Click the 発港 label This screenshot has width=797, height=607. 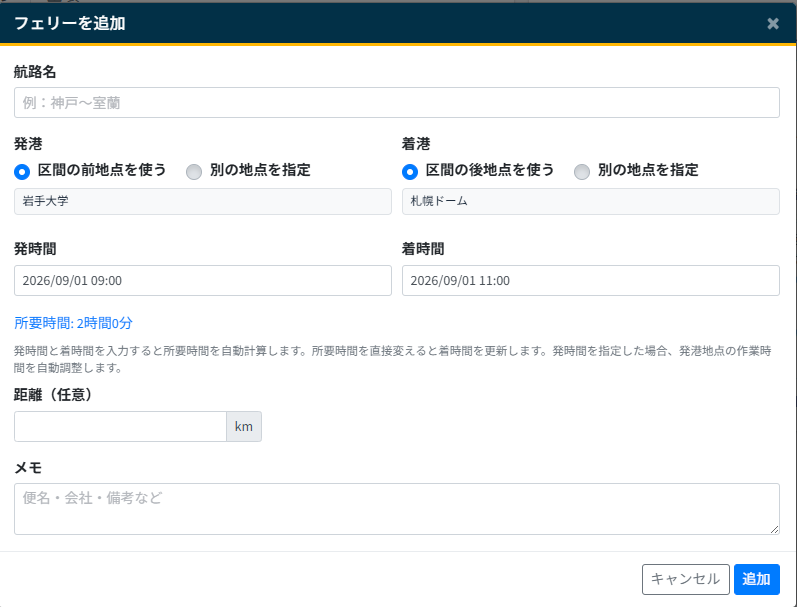pos(28,144)
